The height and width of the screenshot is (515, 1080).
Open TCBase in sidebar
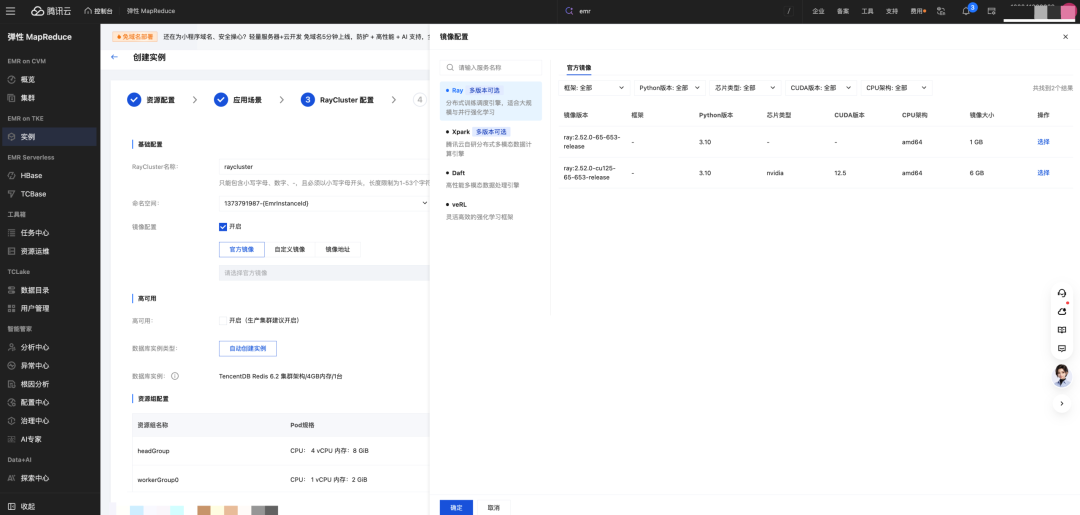coord(33,194)
